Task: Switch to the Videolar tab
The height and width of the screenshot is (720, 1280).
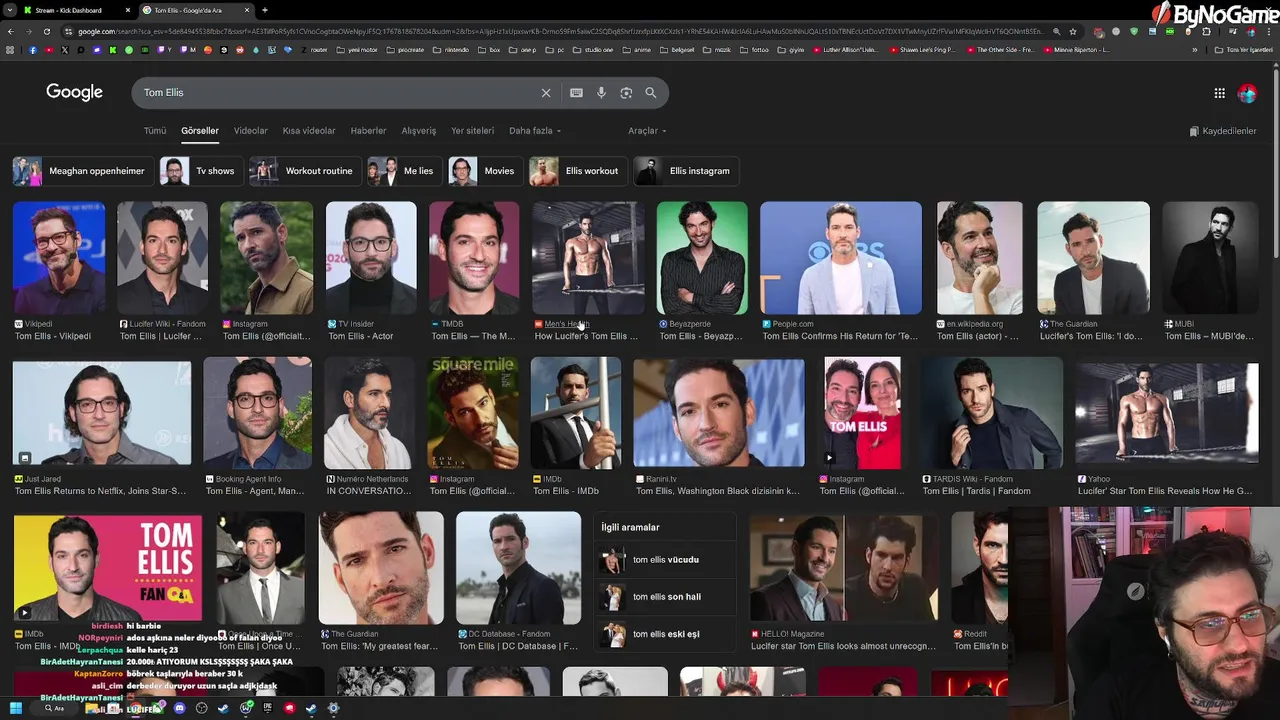Action: [x=251, y=131]
